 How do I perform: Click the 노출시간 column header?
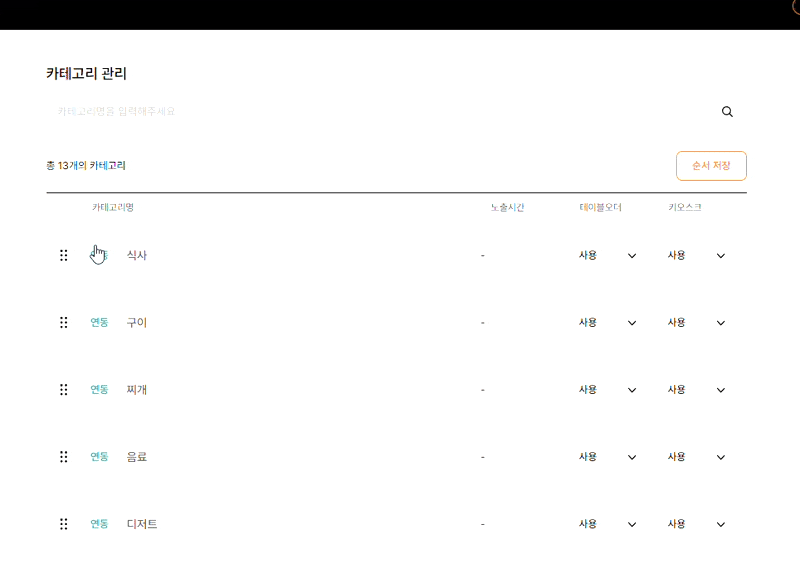507,207
